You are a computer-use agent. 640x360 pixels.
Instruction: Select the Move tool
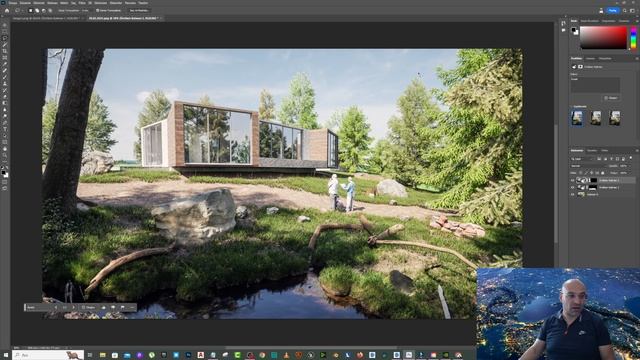click(5, 25)
